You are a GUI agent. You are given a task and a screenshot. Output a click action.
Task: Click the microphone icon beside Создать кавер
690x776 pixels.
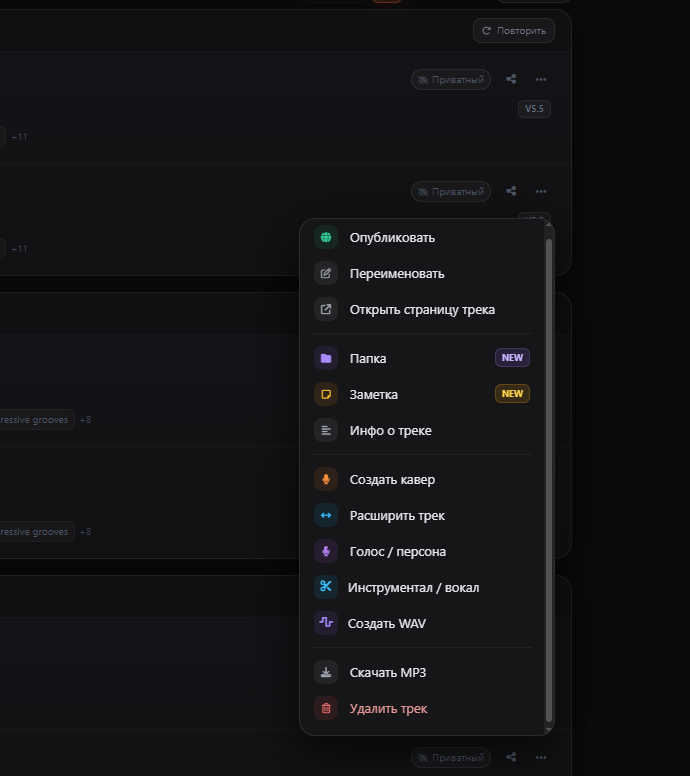coord(326,480)
